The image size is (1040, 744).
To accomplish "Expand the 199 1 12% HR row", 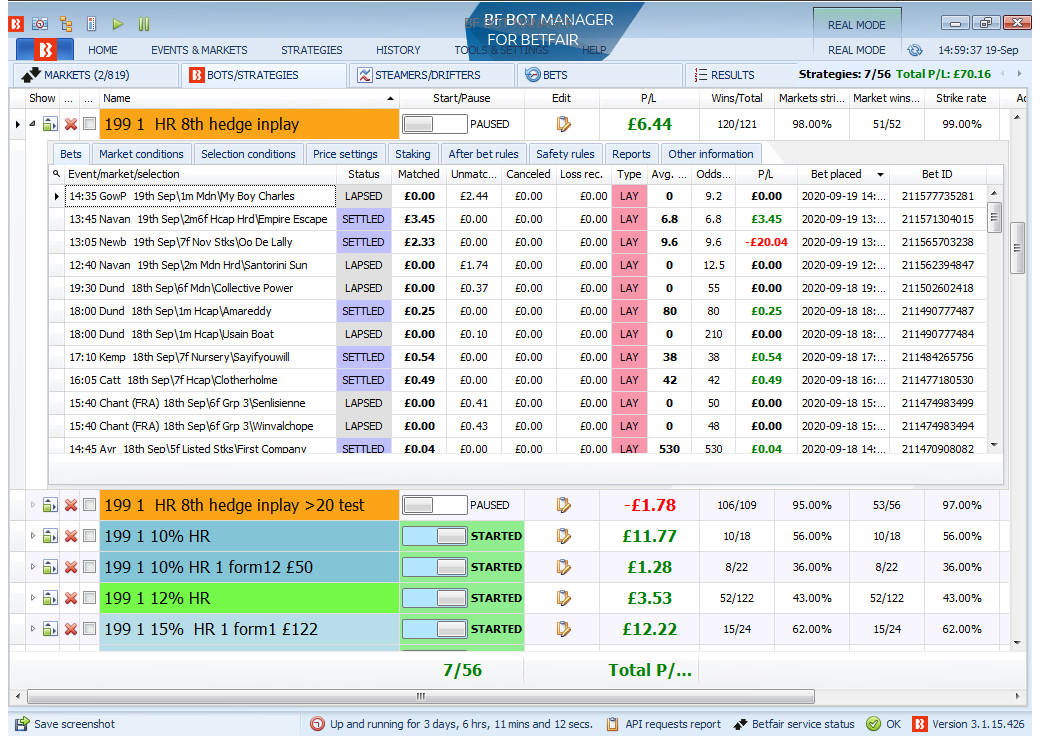I will 32,598.
